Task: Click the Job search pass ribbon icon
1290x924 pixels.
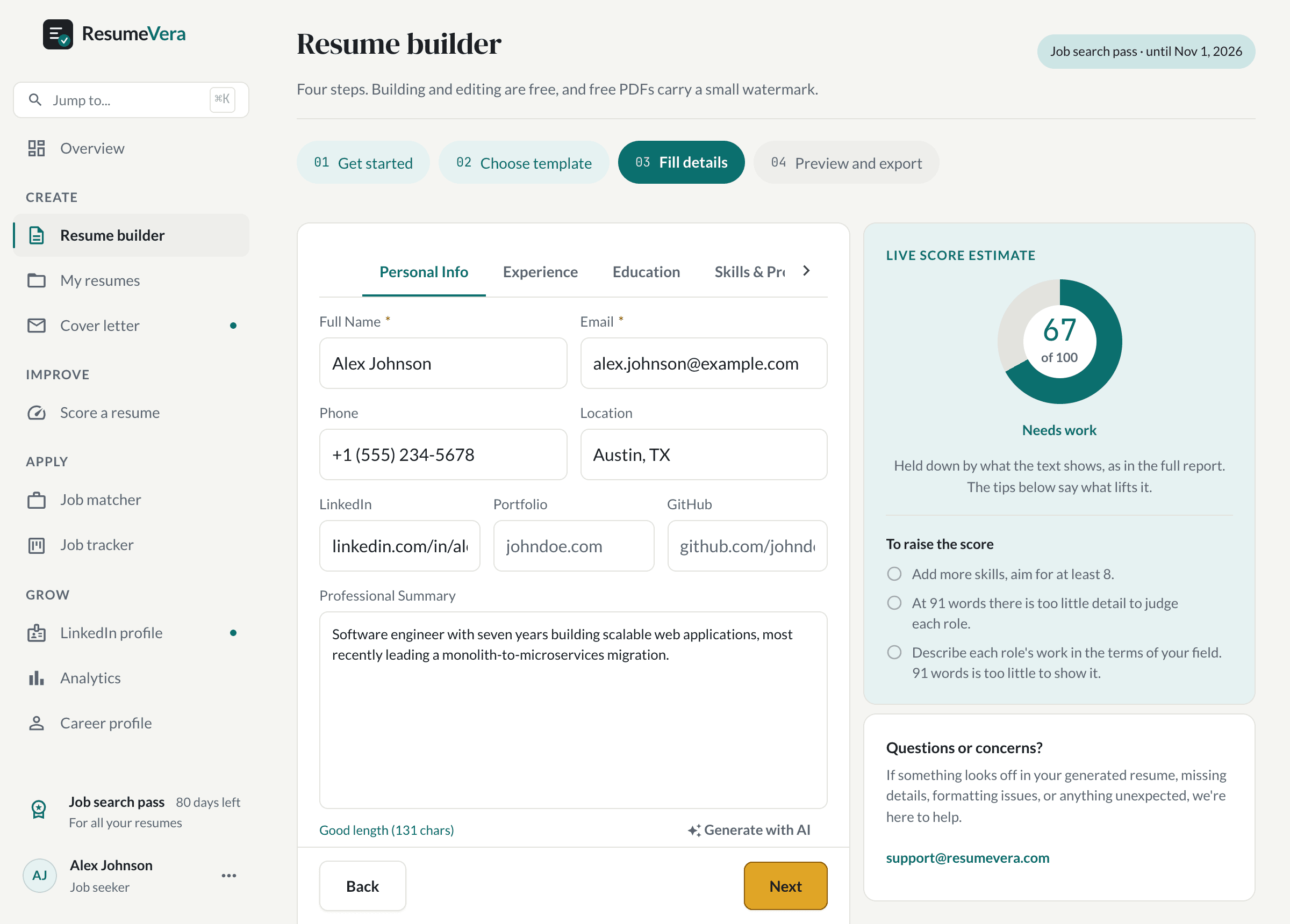Action: (x=39, y=809)
